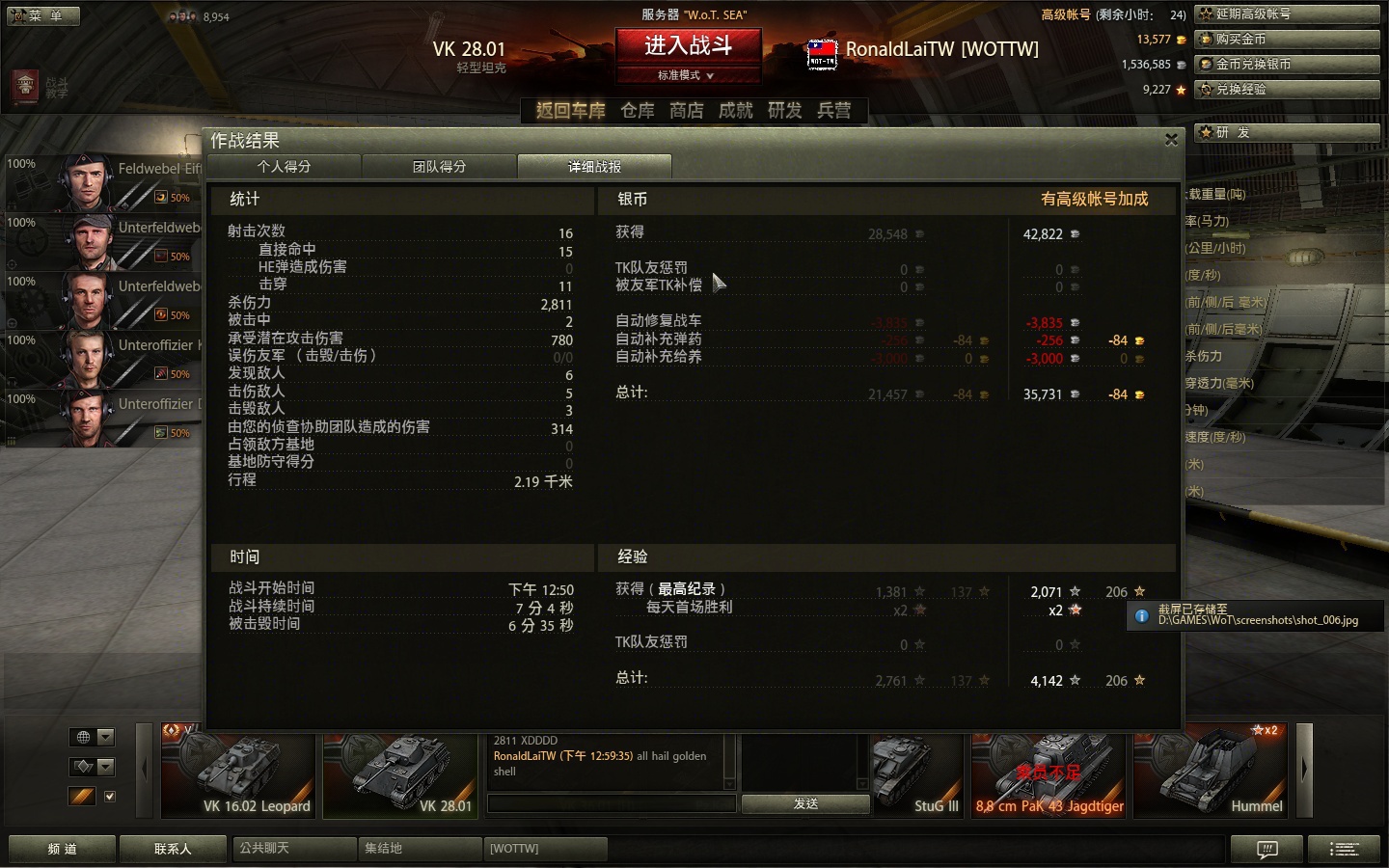
Task: Open the 公共聊天 chat channel tab
Action: pos(294,849)
